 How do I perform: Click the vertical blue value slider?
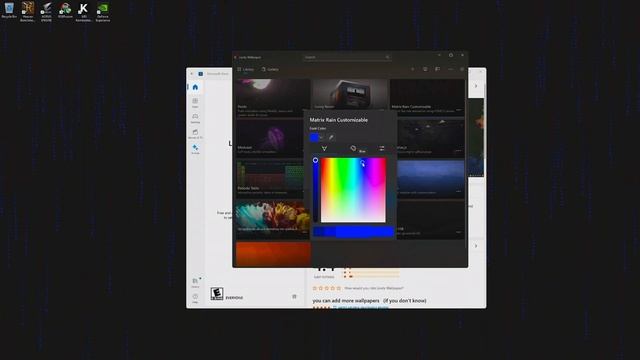[316, 190]
